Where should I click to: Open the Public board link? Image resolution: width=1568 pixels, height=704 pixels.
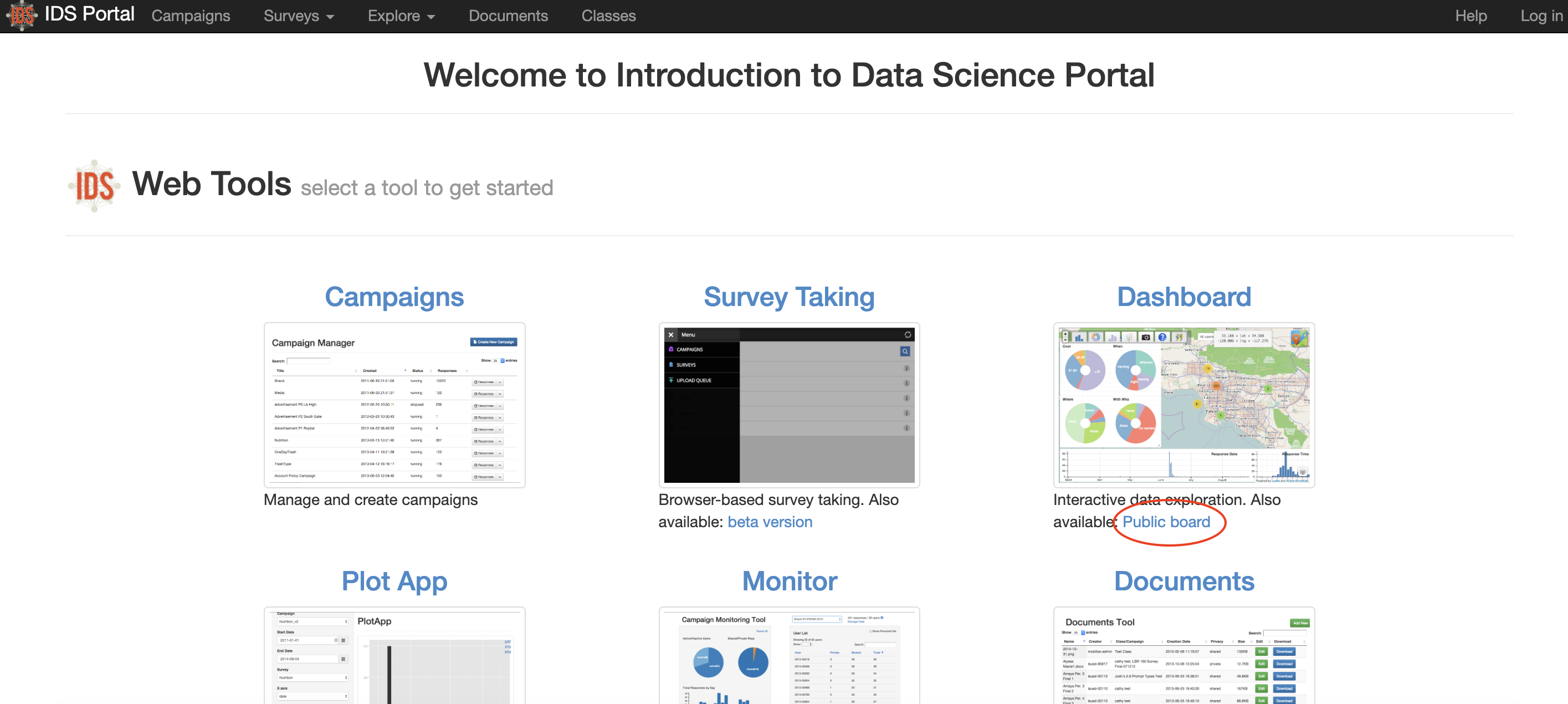click(x=1166, y=522)
